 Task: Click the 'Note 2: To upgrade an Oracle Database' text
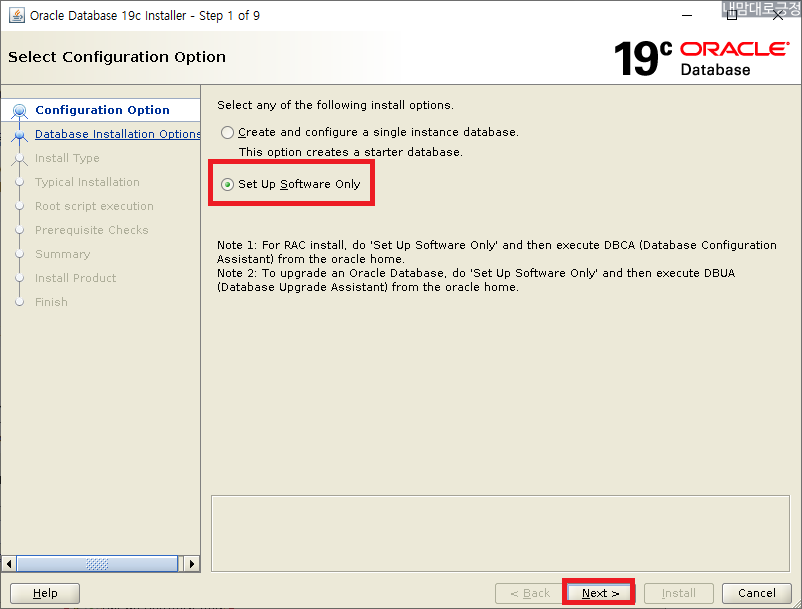click(476, 280)
